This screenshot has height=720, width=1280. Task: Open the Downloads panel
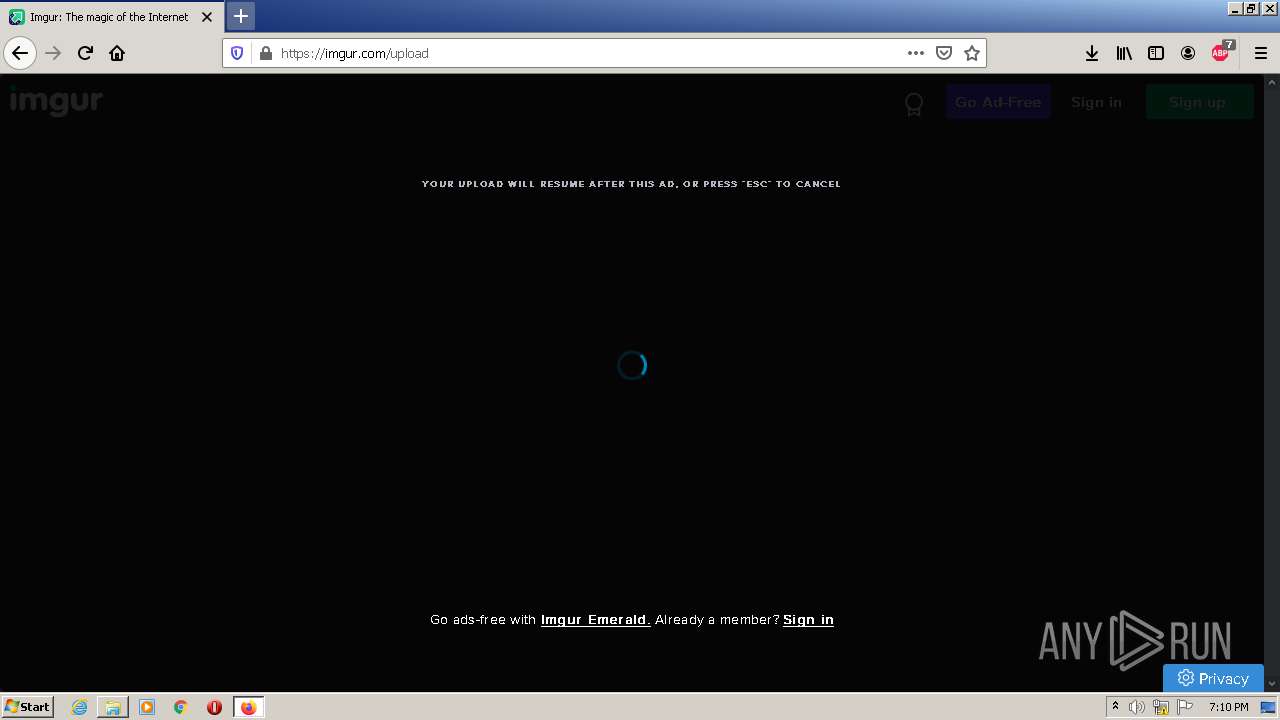coord(1092,53)
